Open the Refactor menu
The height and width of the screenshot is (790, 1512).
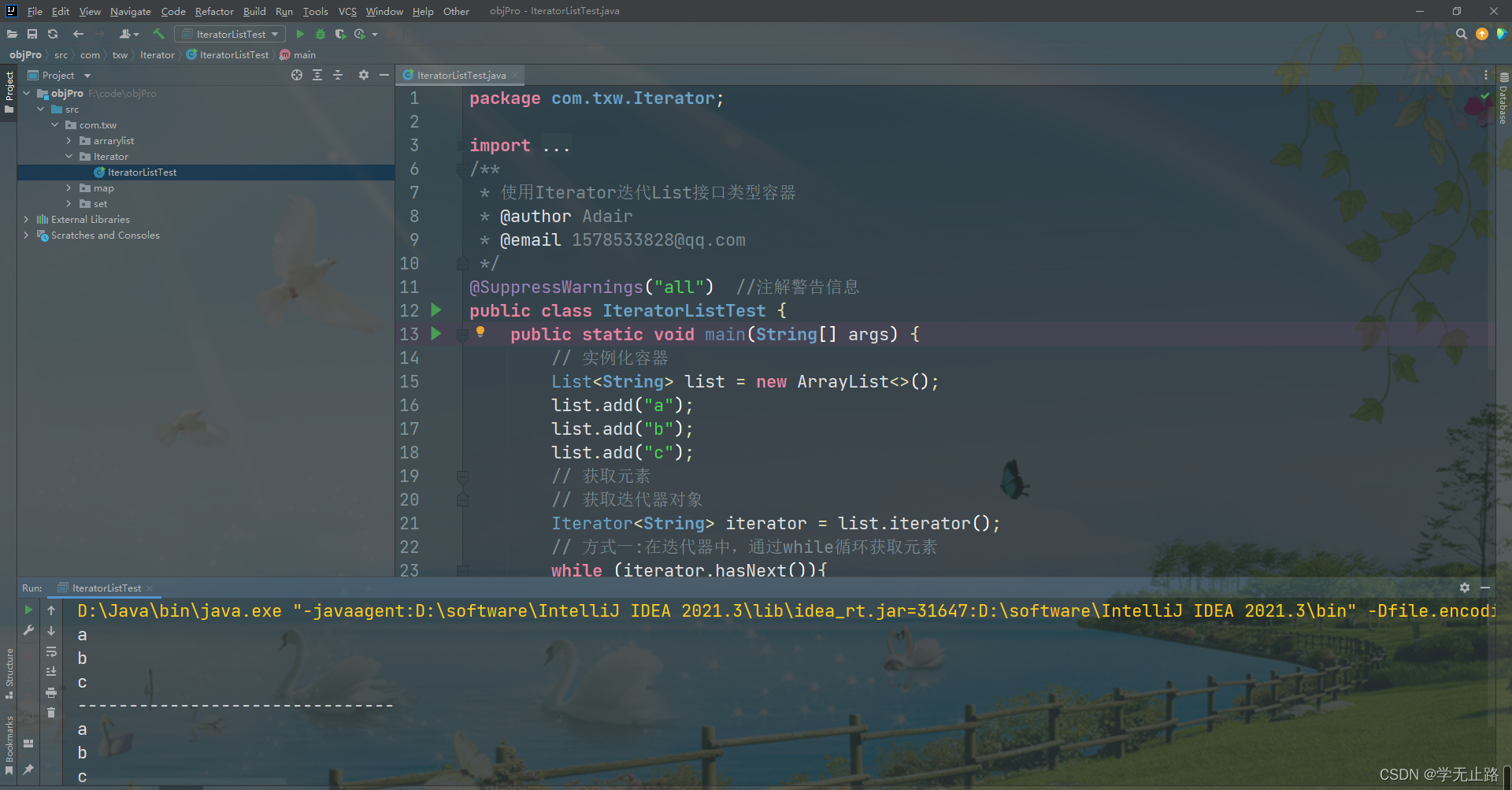tap(214, 11)
